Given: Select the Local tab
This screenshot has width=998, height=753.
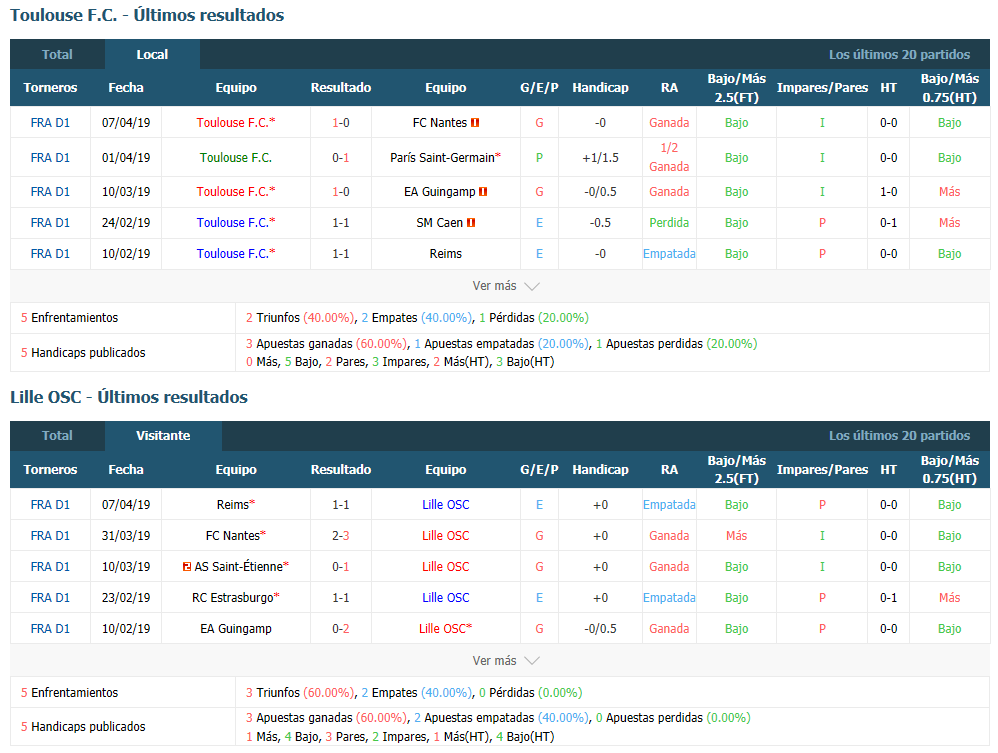Looking at the screenshot, I should (152, 55).
